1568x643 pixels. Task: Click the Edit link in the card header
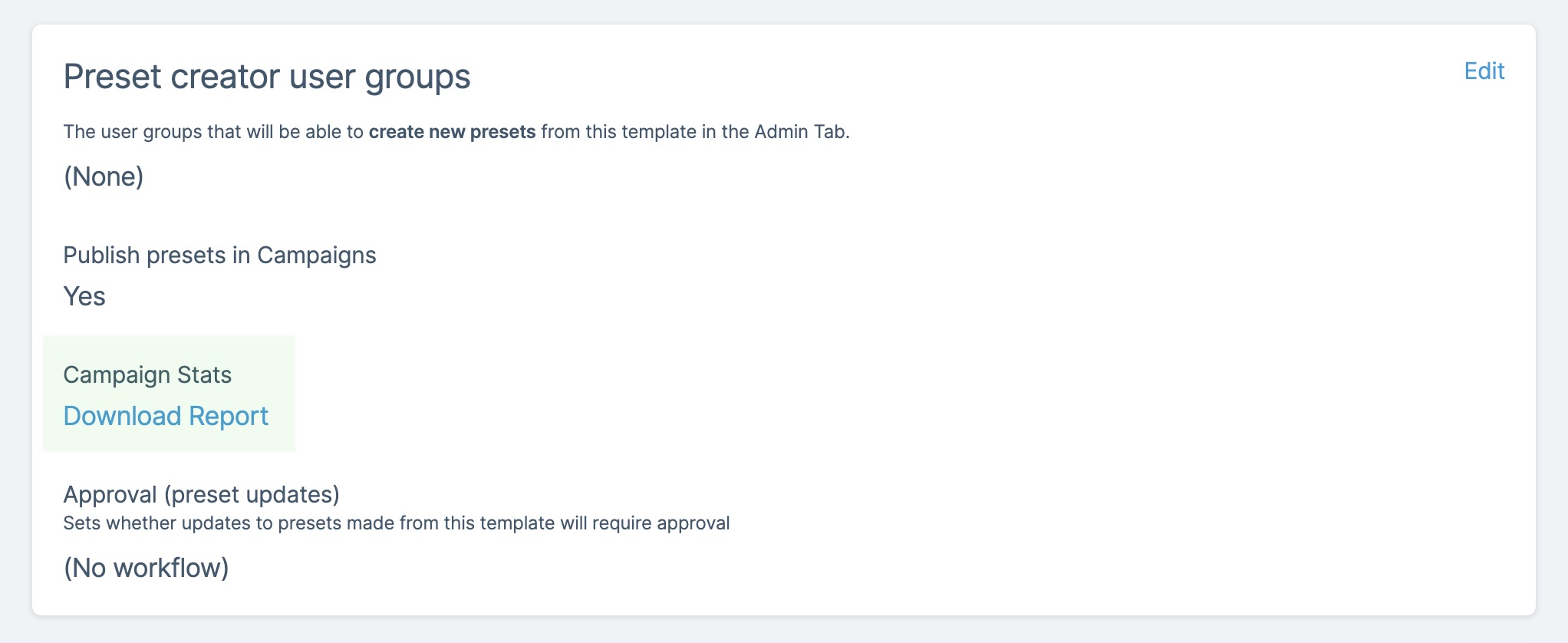click(1484, 71)
